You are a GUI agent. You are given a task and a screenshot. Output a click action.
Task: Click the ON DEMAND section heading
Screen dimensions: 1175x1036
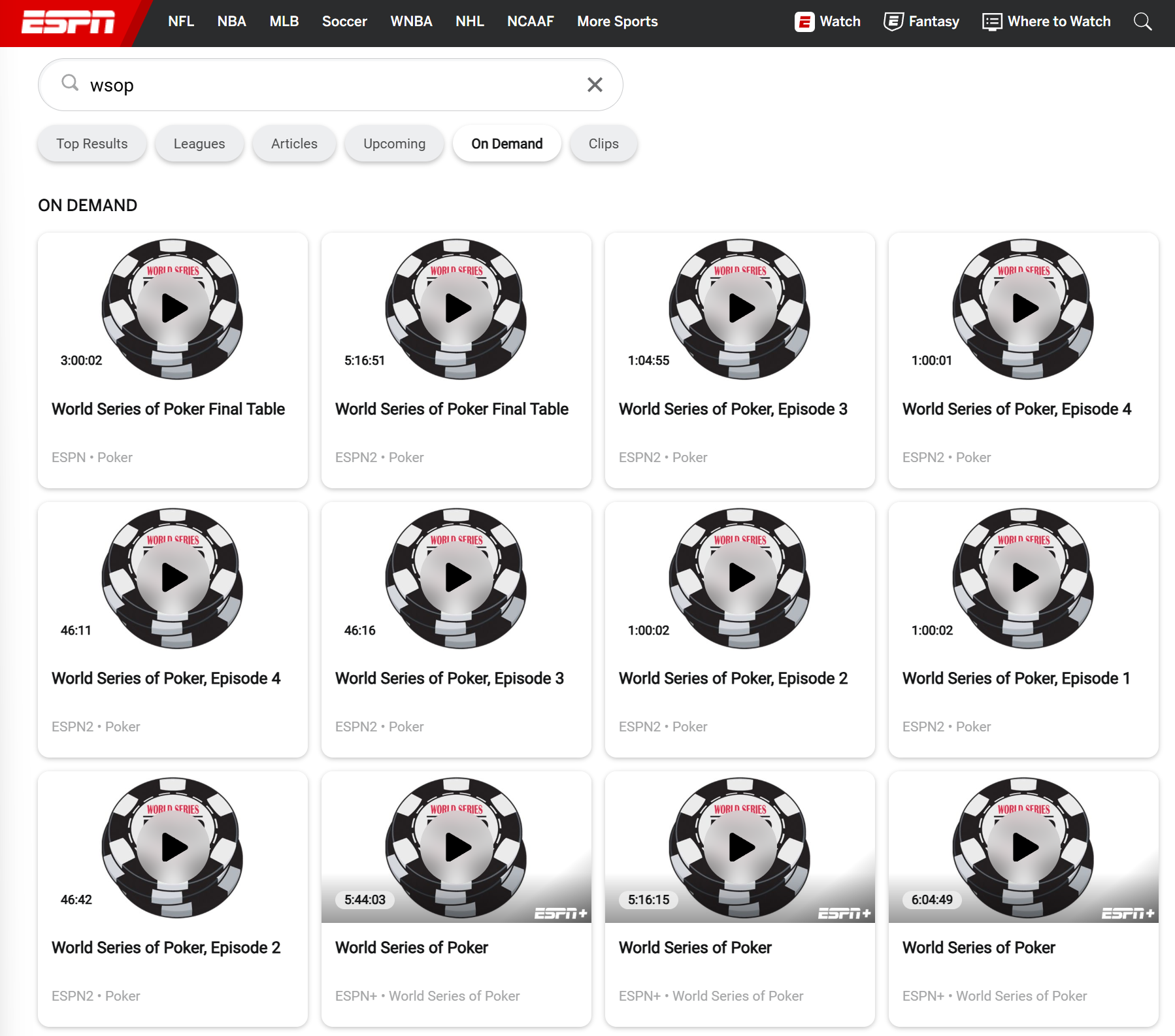click(88, 205)
